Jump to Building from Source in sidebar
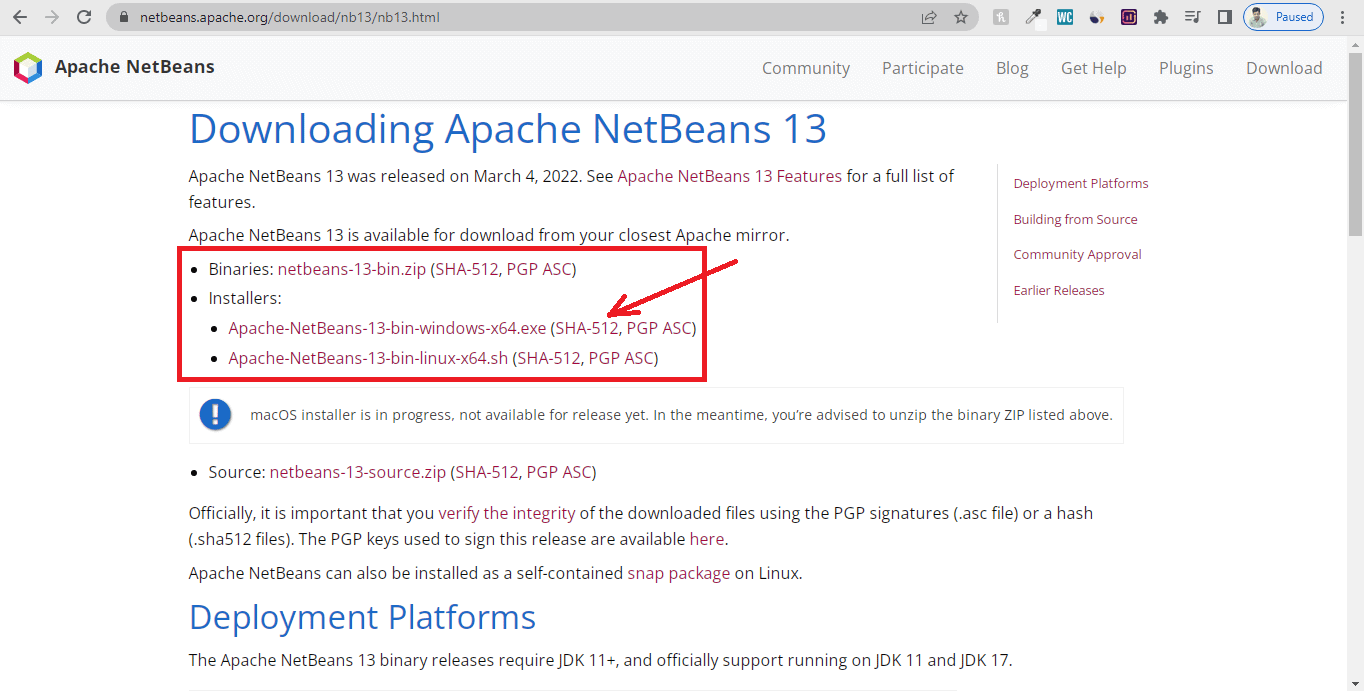The image size is (1364, 691). coord(1075,219)
